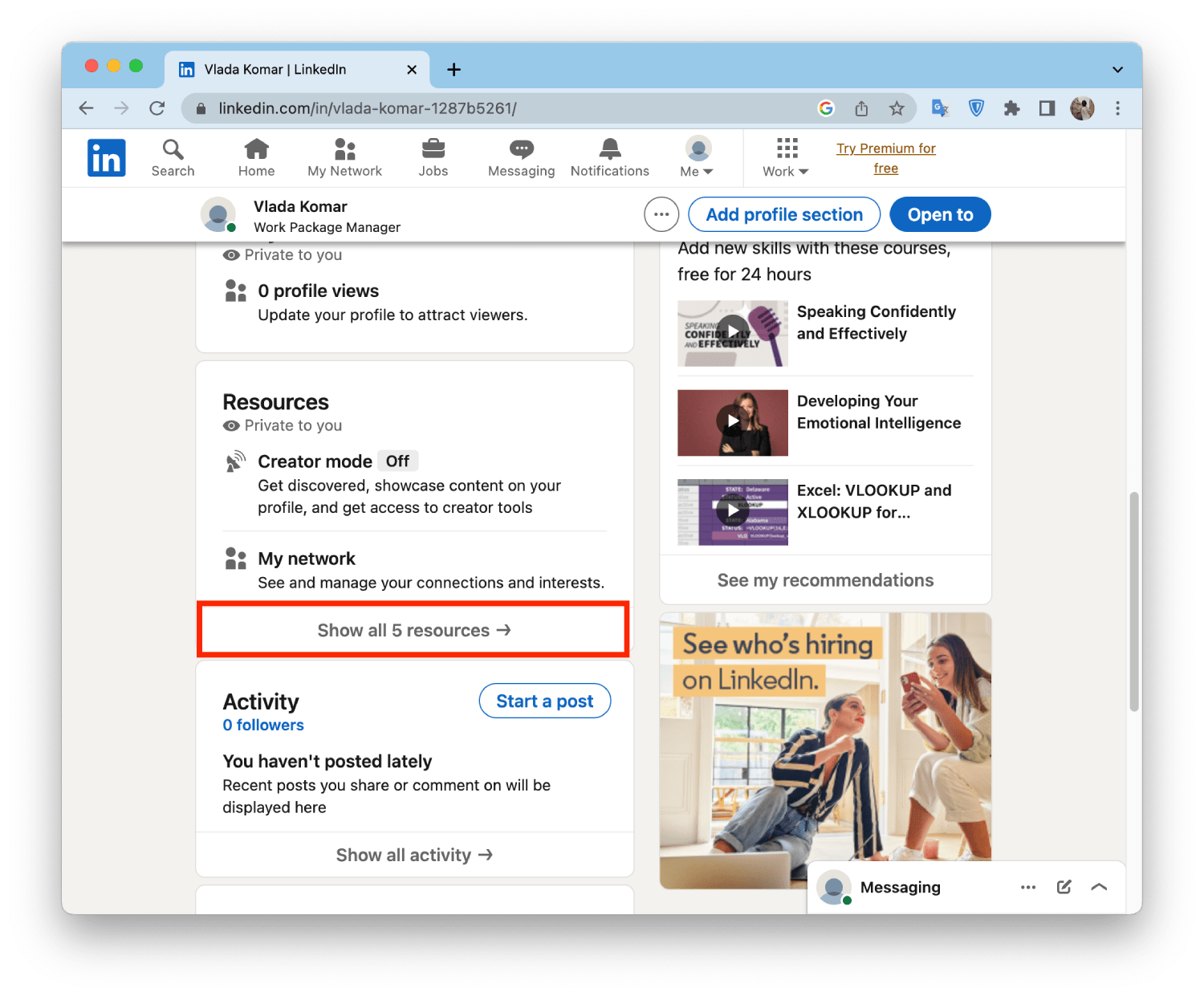Click the Search icon

coord(172,149)
